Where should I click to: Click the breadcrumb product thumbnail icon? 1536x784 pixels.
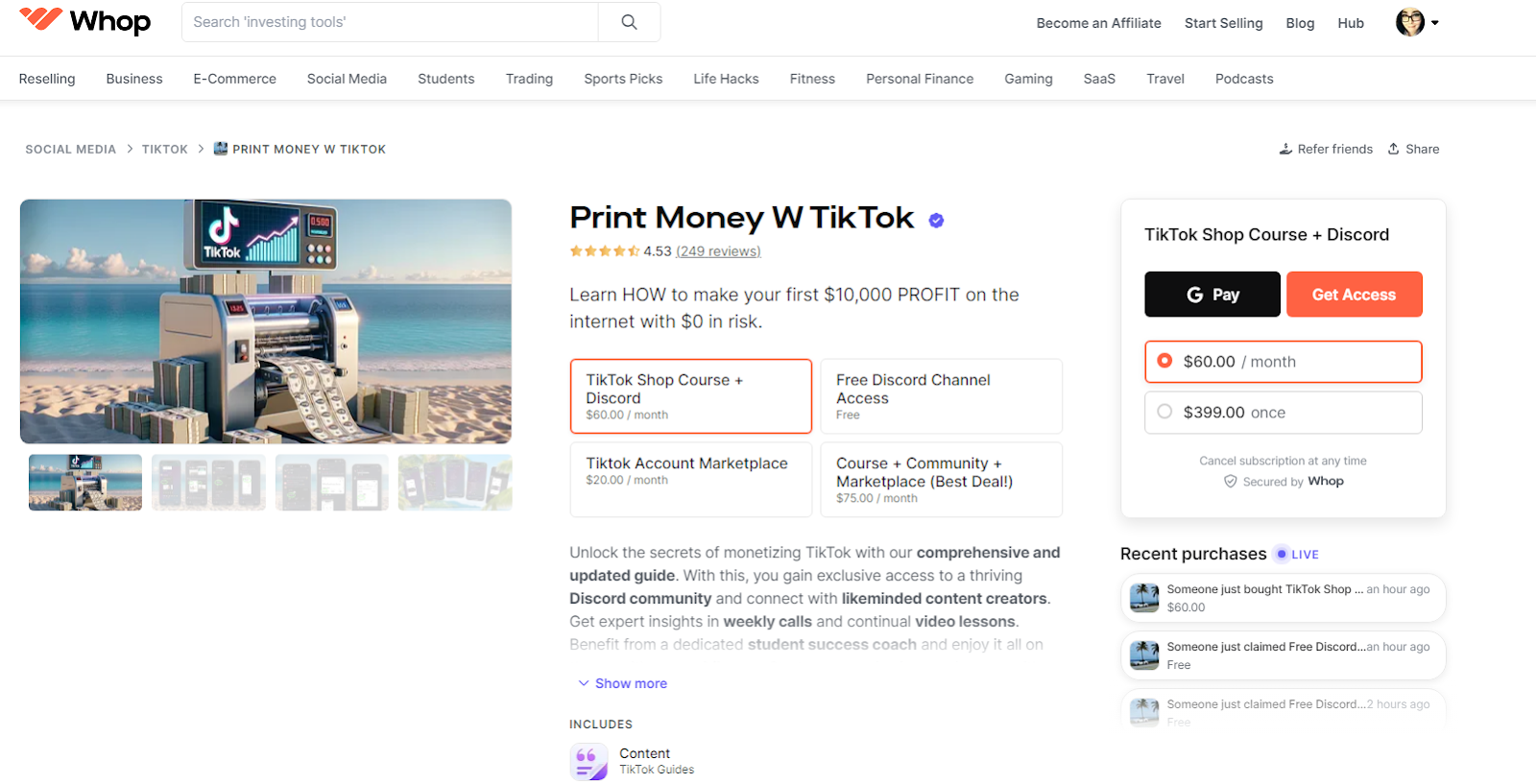220,149
